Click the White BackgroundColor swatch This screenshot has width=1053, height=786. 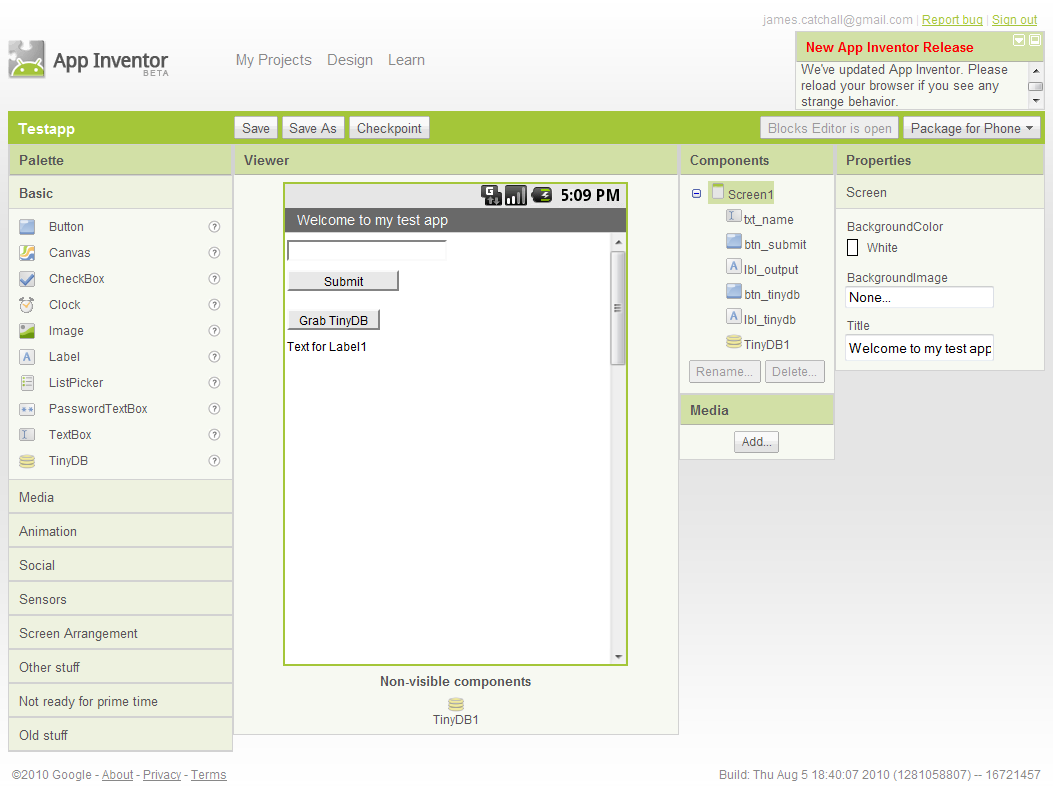coord(853,247)
